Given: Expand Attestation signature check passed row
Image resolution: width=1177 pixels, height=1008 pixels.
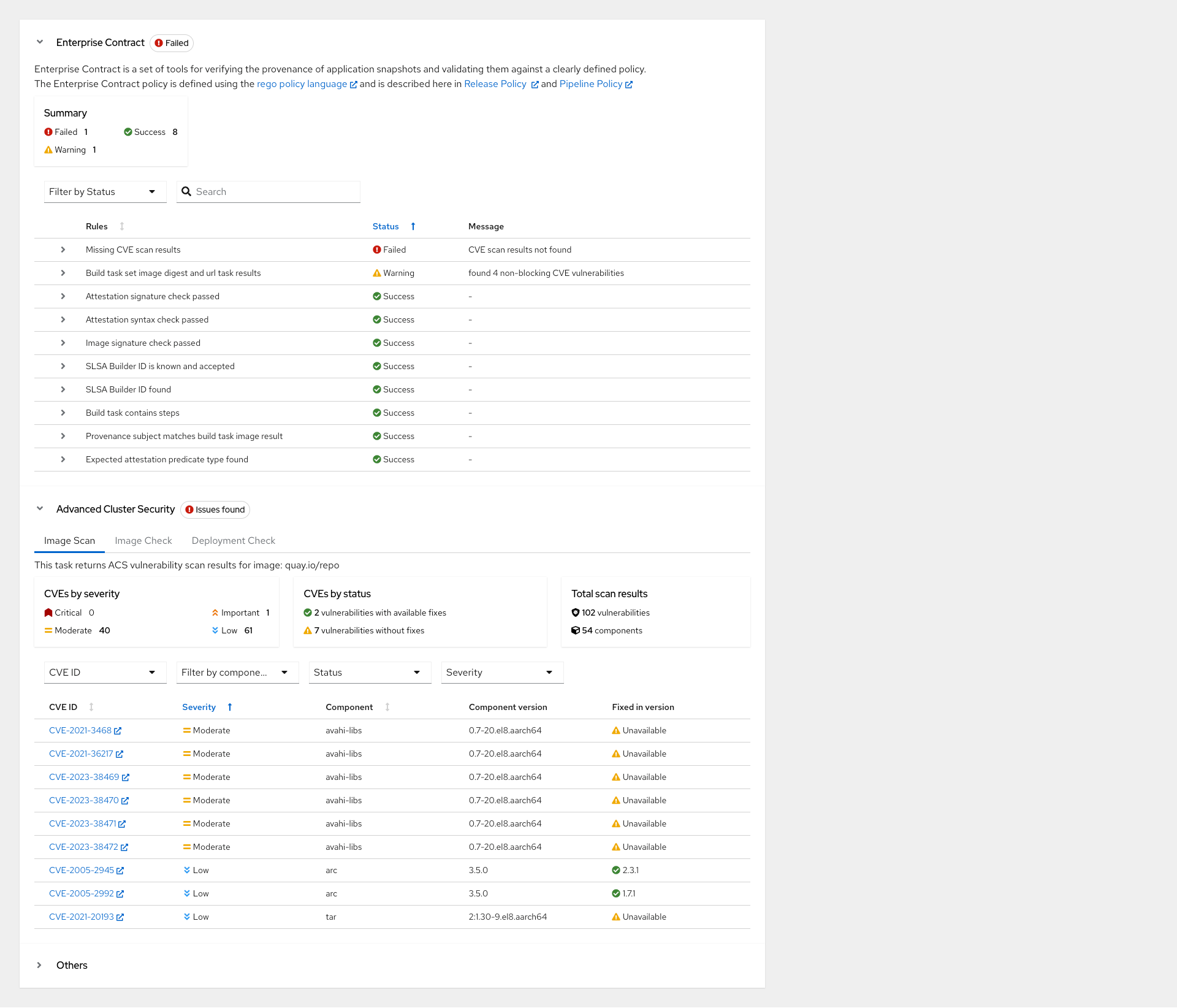Looking at the screenshot, I should (x=63, y=296).
